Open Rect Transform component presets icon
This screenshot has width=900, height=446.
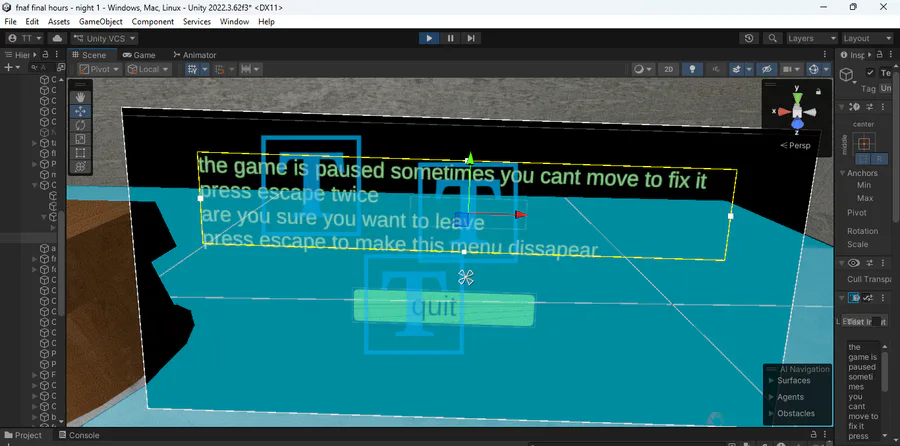click(x=869, y=107)
